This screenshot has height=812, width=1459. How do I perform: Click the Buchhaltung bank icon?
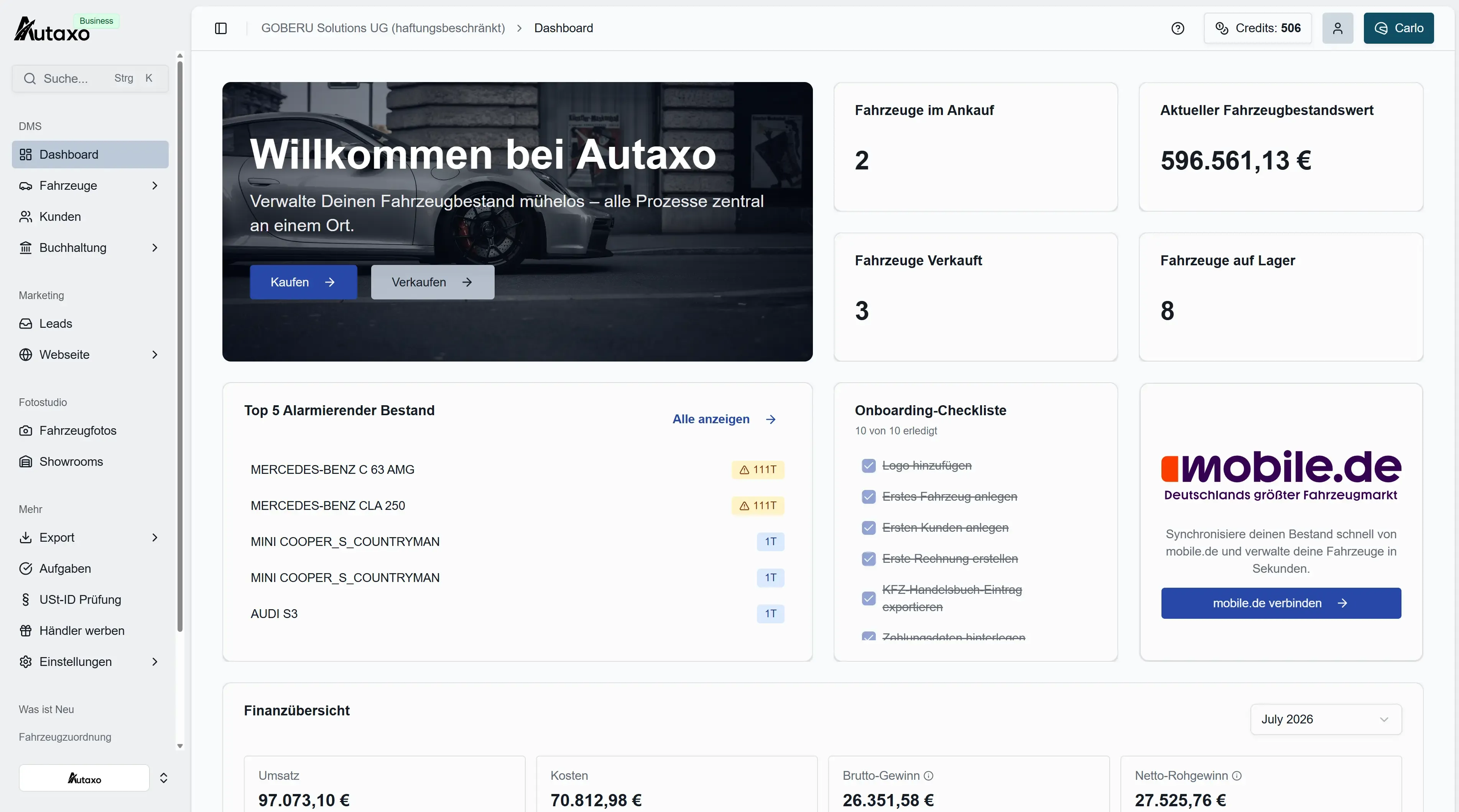click(x=25, y=248)
